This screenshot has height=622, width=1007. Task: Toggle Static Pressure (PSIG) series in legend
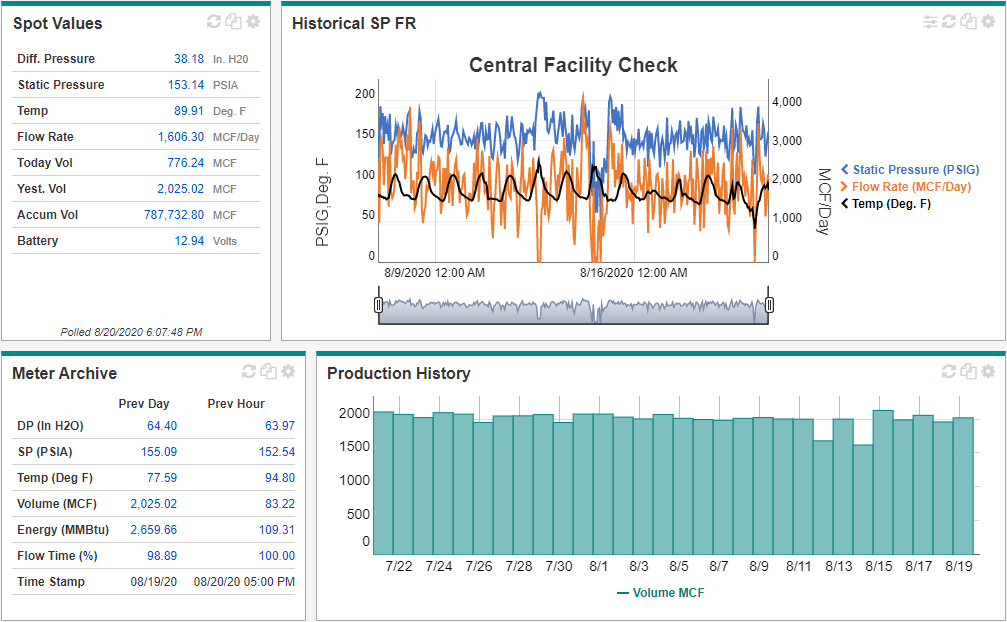pos(915,170)
